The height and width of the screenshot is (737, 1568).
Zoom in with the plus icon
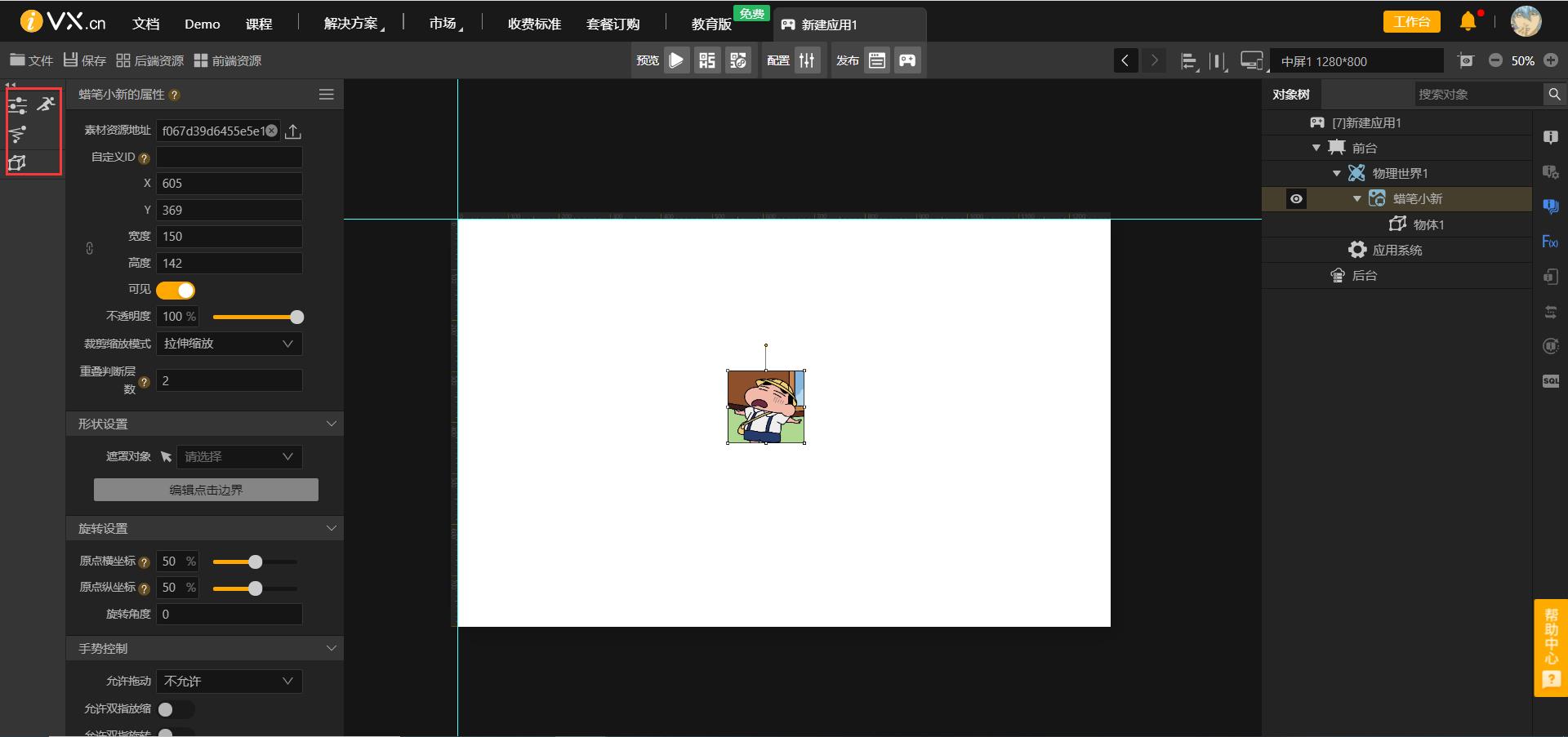click(1551, 60)
